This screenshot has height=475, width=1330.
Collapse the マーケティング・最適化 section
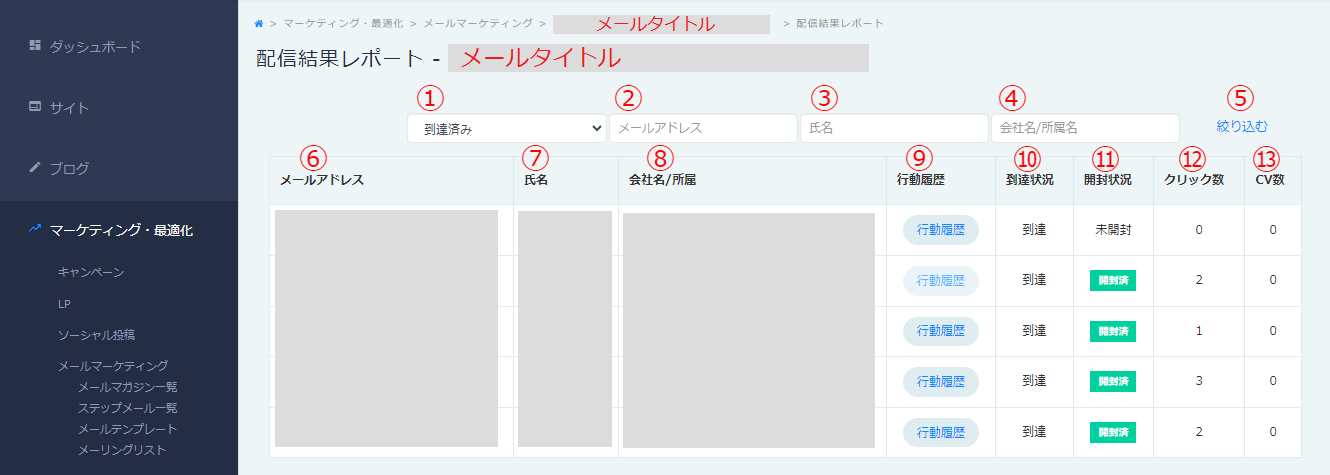point(119,230)
